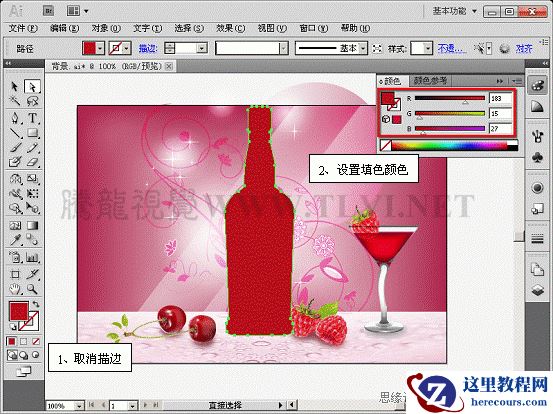The height and width of the screenshot is (414, 553).
Task: Activate the Perspective Grid tool
Action: [32, 208]
